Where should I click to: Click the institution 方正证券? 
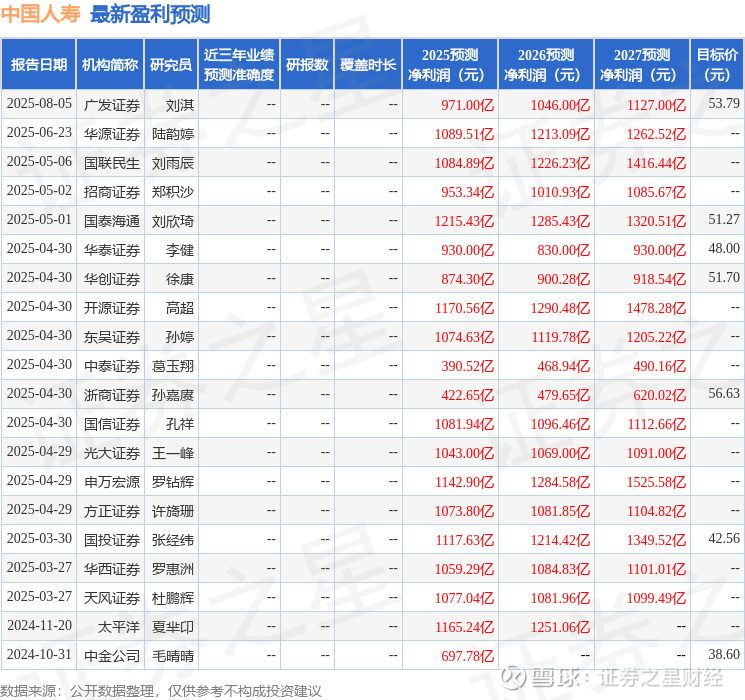click(112, 511)
